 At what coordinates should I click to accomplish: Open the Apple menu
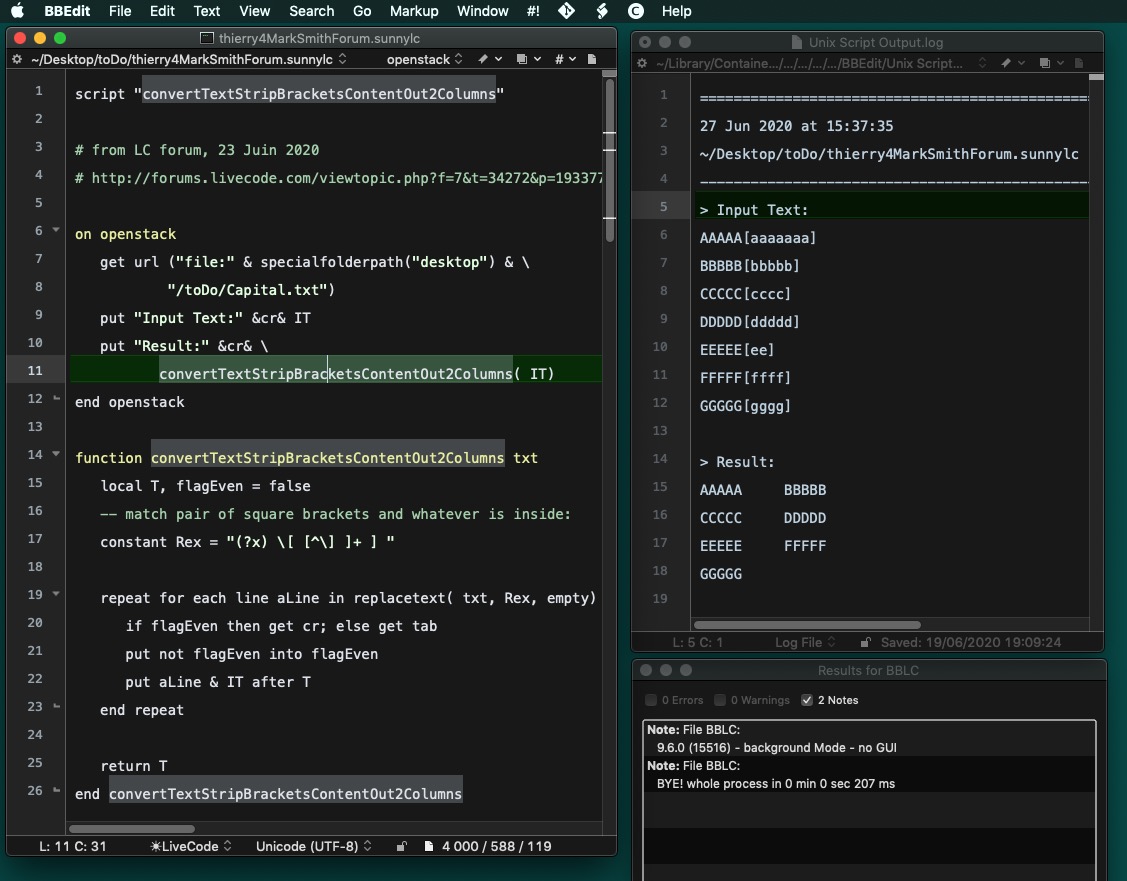(17, 11)
